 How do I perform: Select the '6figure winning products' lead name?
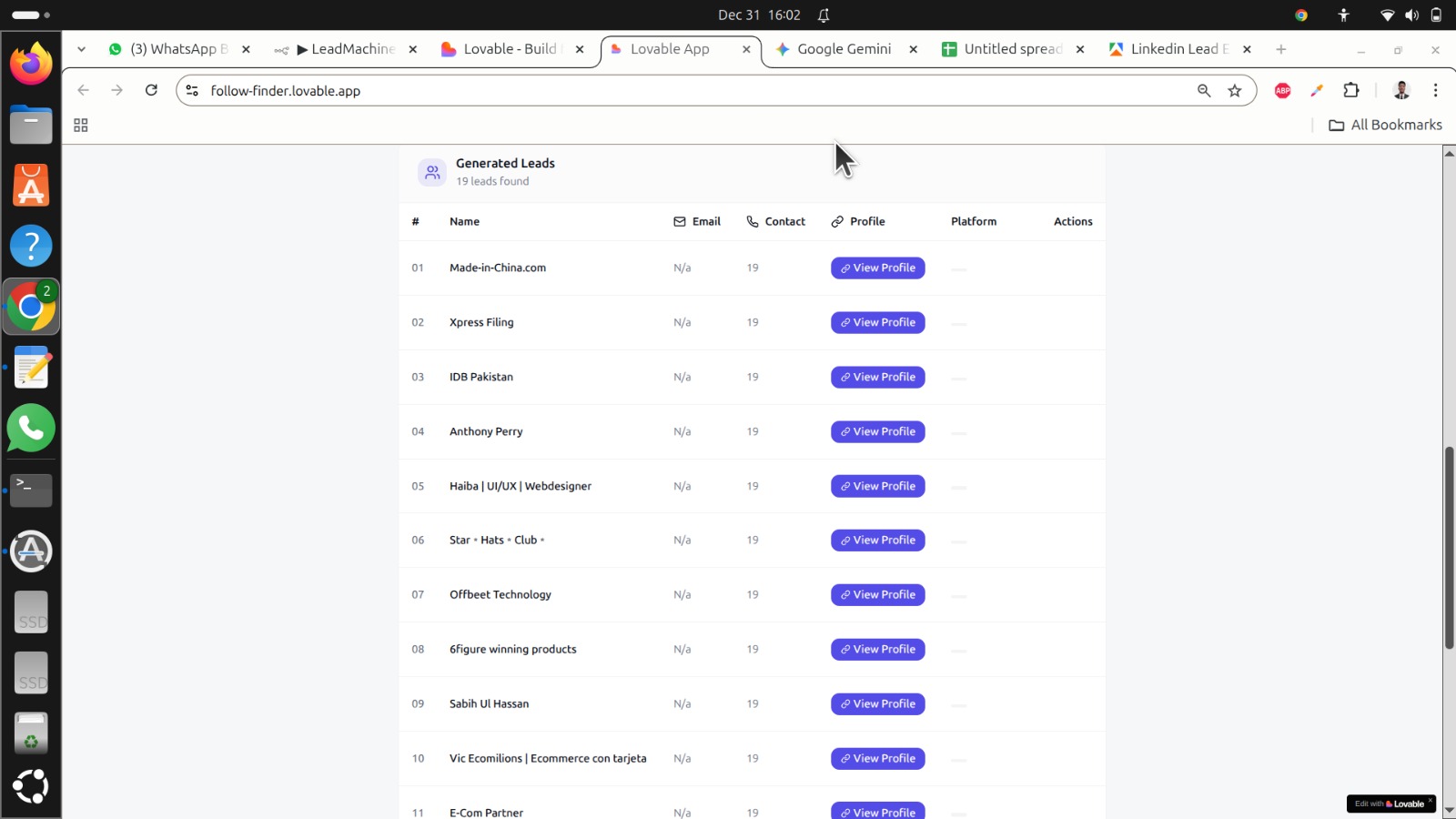[x=513, y=649]
